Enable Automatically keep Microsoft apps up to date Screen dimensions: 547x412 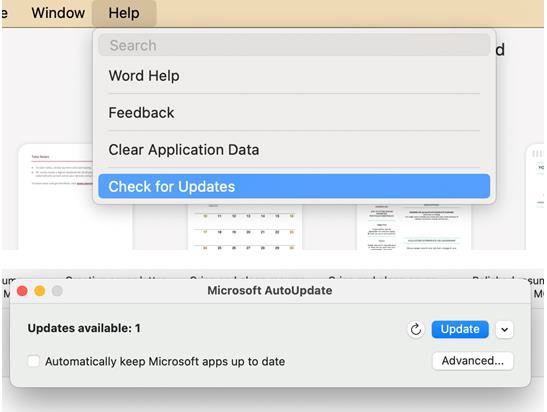pyautogui.click(x=34, y=361)
